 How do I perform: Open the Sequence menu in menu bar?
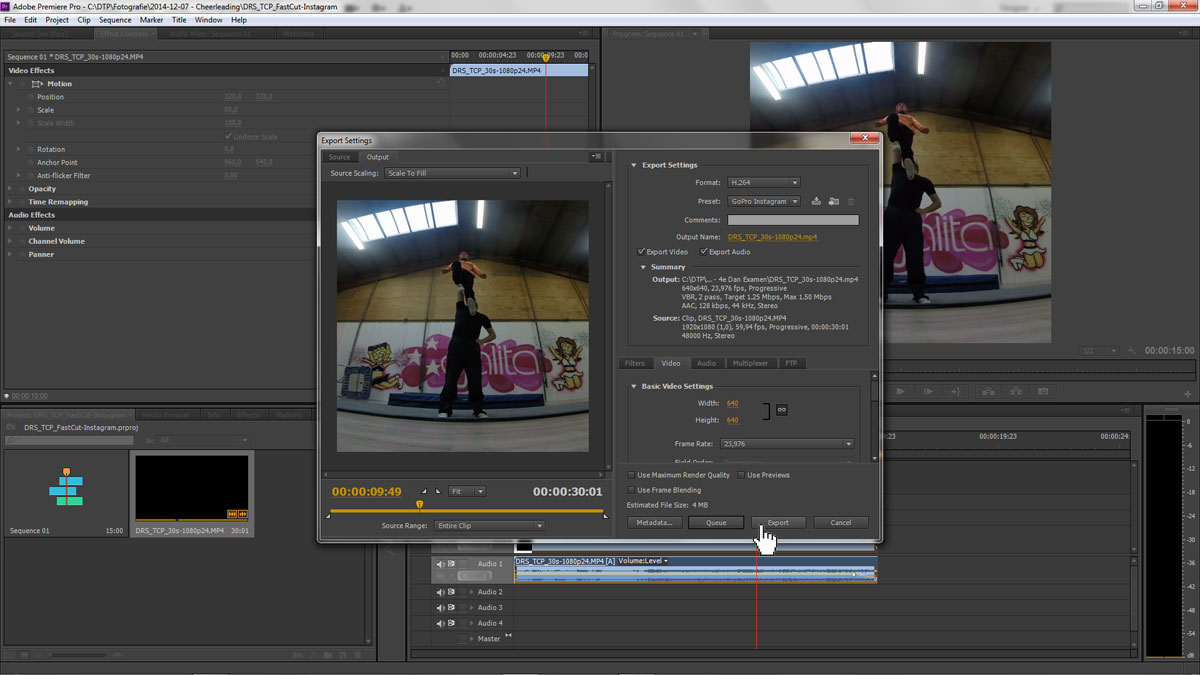[115, 20]
